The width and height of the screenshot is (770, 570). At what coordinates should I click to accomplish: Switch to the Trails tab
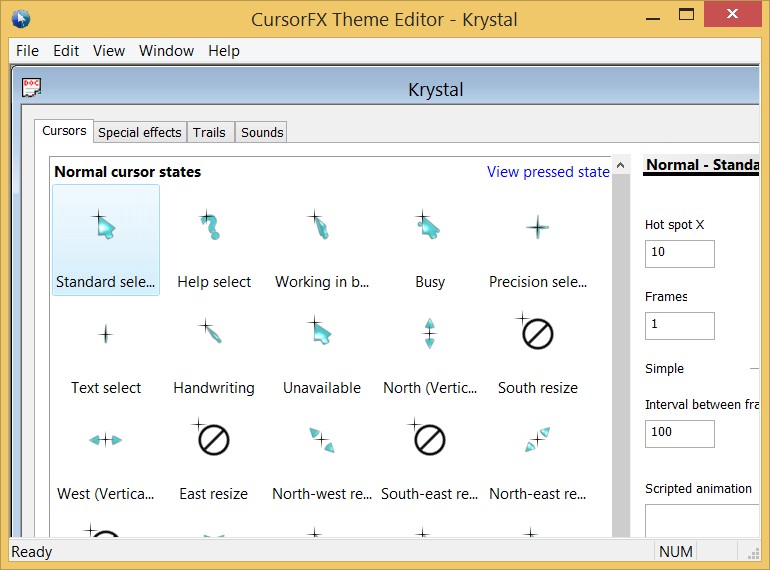click(209, 133)
